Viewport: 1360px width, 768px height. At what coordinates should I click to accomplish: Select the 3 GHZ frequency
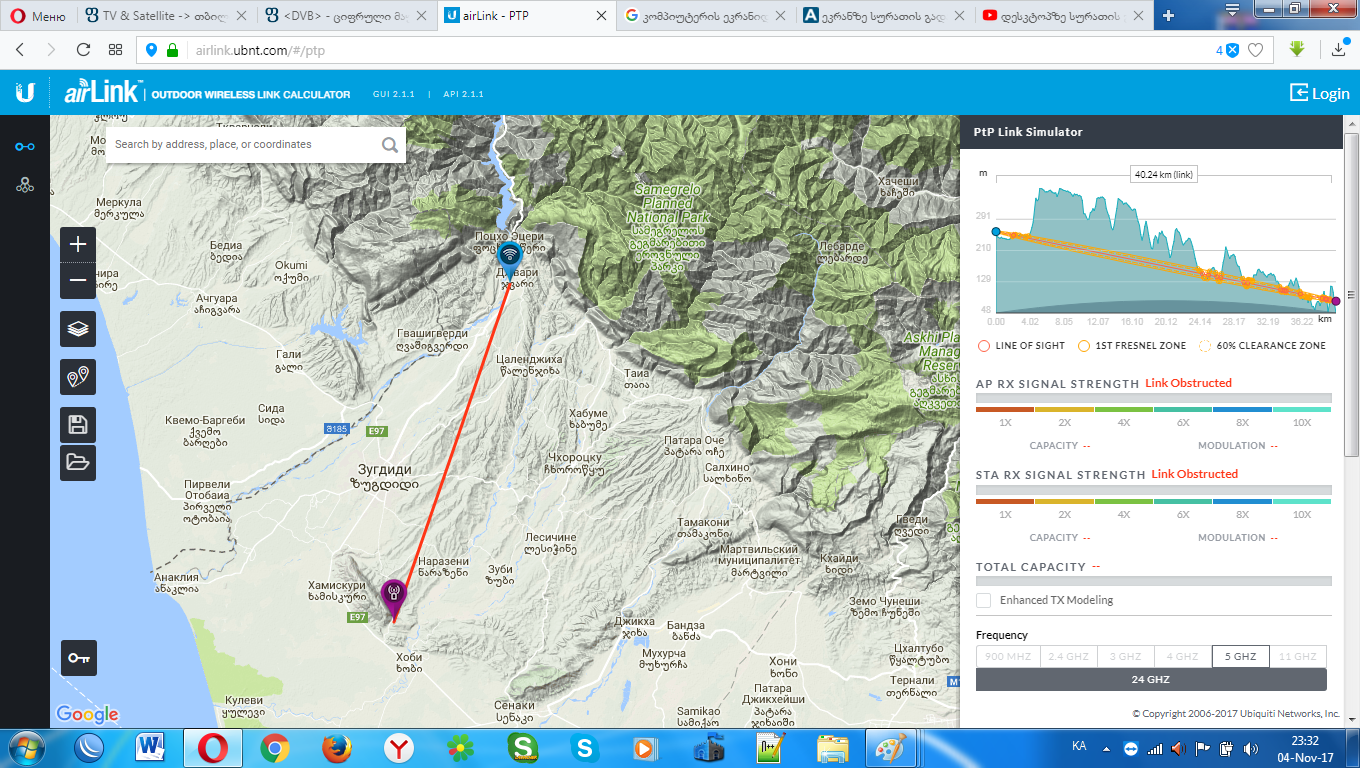click(1126, 657)
